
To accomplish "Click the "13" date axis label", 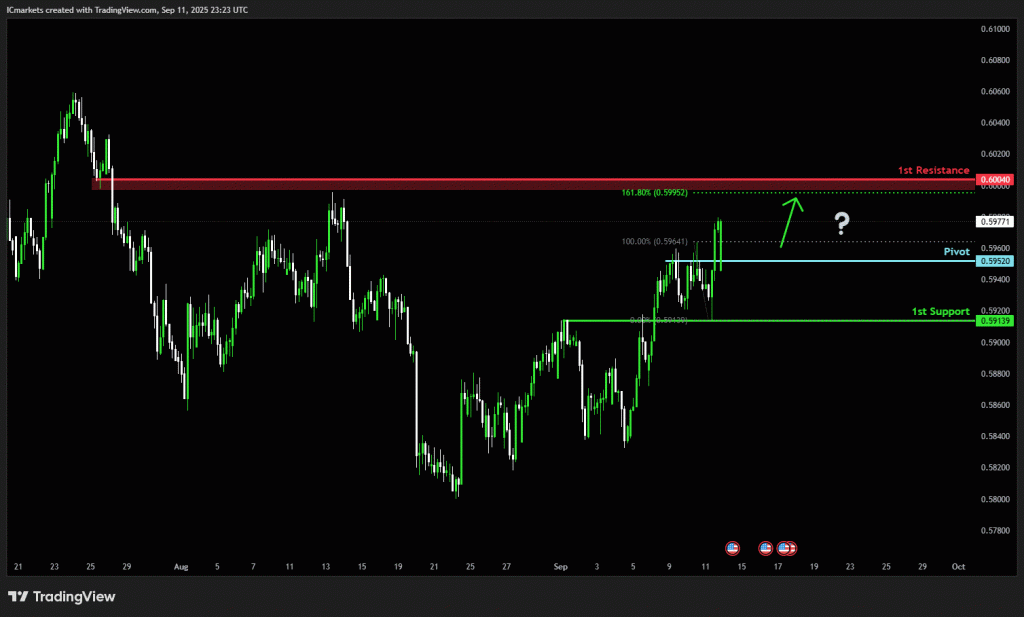I will (x=325, y=567).
